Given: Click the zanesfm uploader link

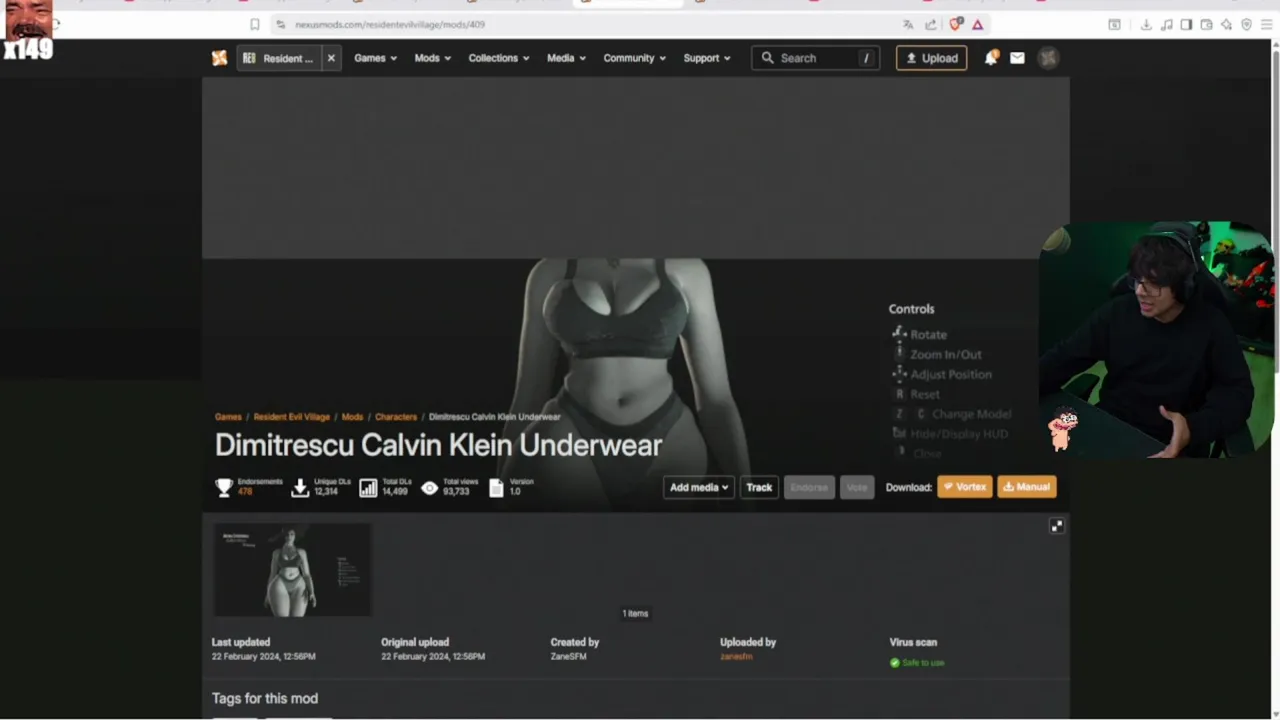Looking at the screenshot, I should 736,657.
